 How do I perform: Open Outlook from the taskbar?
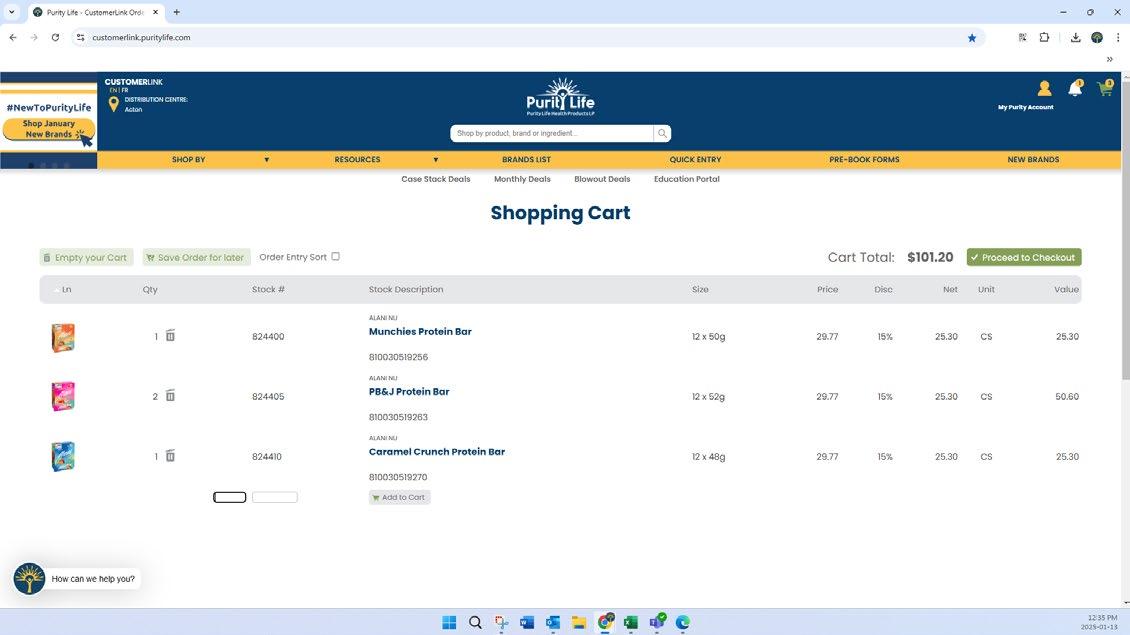point(553,622)
